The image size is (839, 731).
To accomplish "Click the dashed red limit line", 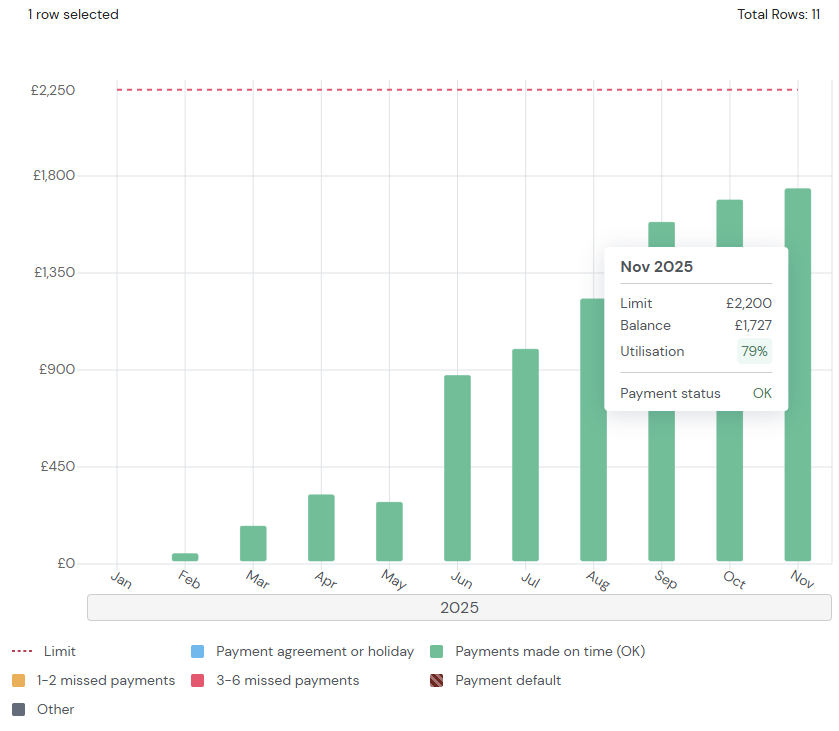I will [x=400, y=90].
